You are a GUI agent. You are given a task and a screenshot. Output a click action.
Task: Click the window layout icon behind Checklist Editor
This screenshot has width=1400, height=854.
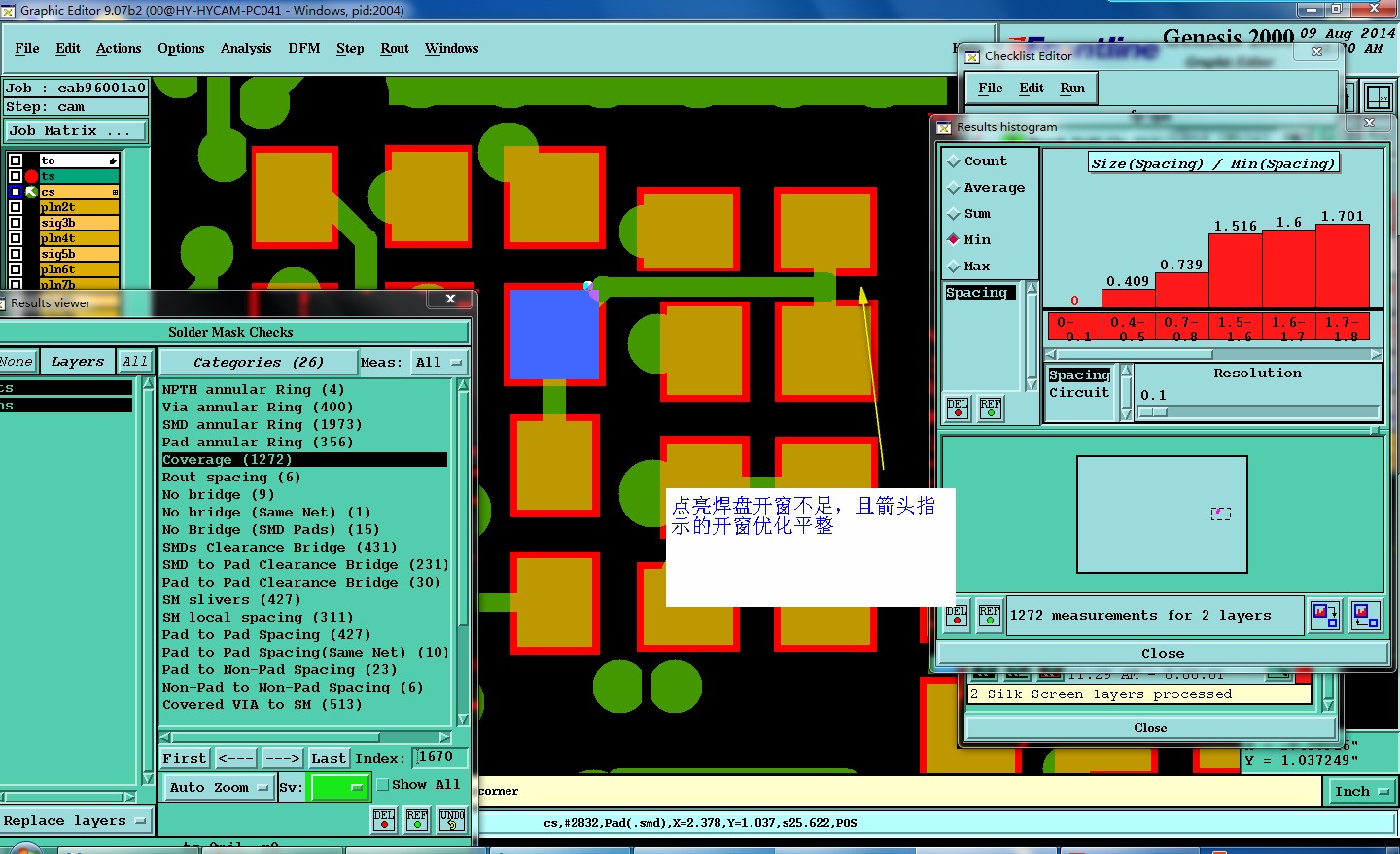[1379, 97]
